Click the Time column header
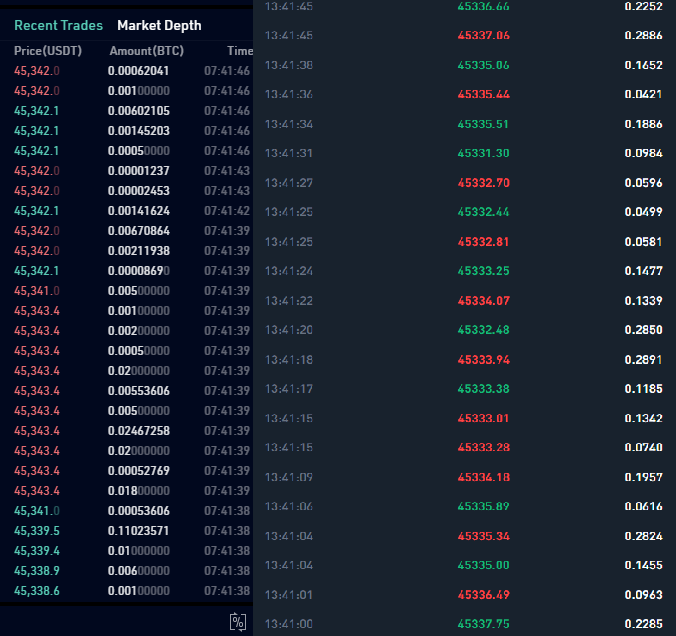The width and height of the screenshot is (676, 636). tap(240, 51)
